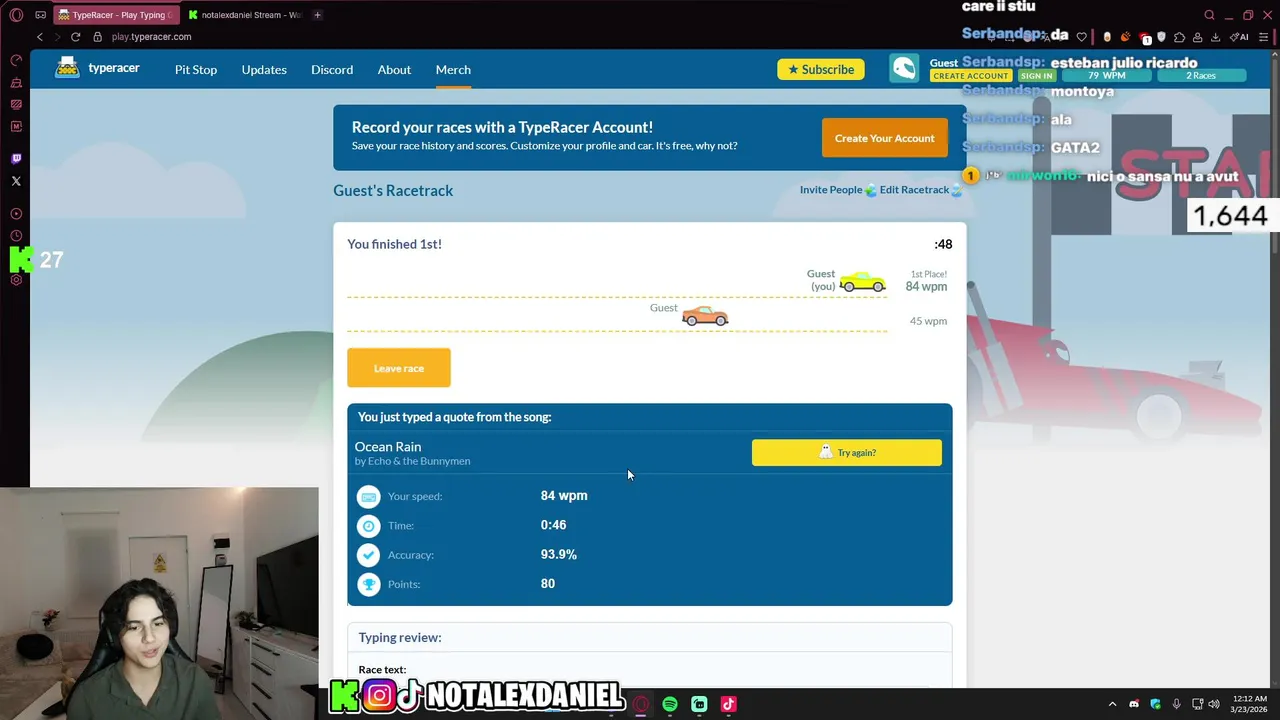This screenshot has height=720, width=1280.
Task: Click the 2 Races stat badge
Action: click(1201, 76)
